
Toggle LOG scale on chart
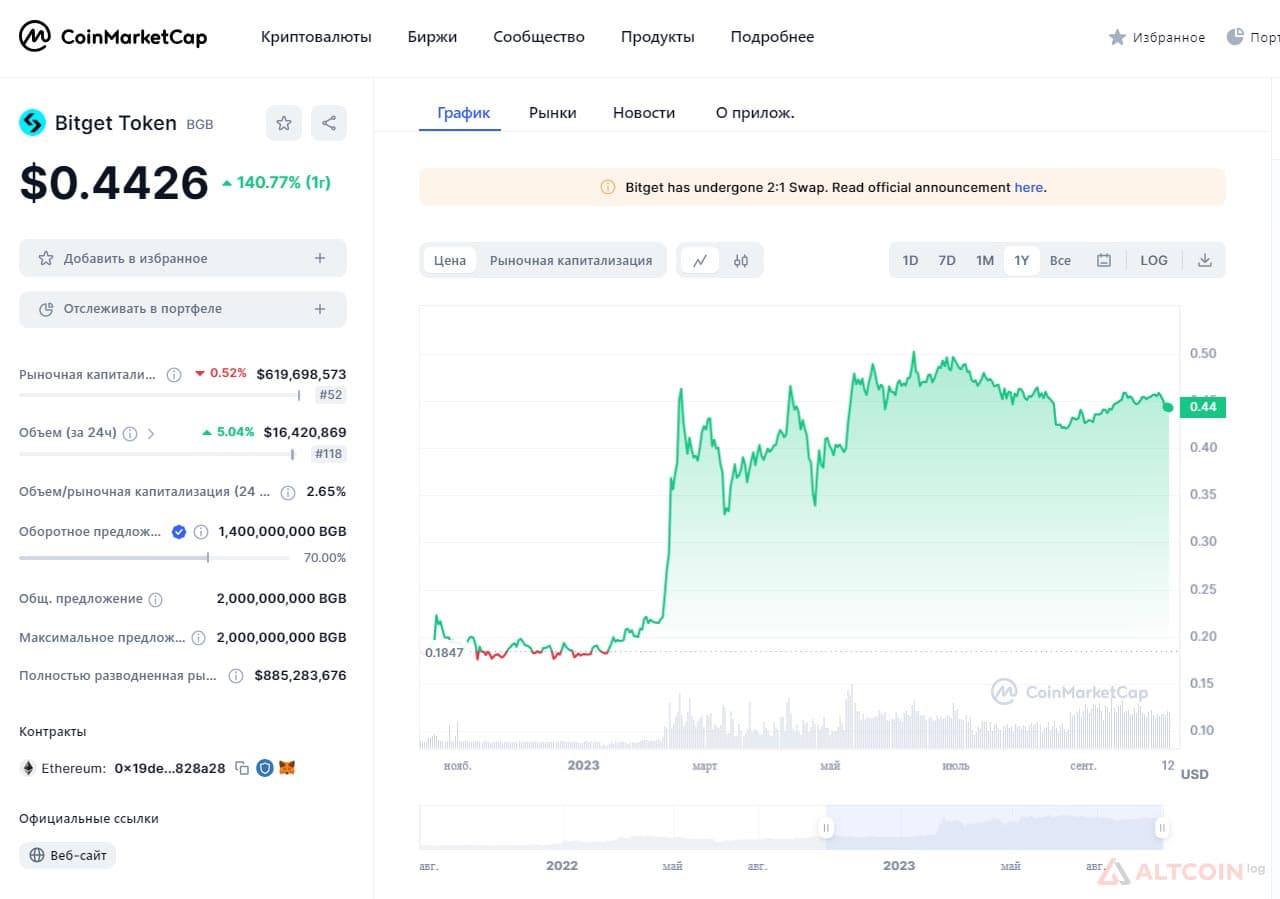[1154, 260]
